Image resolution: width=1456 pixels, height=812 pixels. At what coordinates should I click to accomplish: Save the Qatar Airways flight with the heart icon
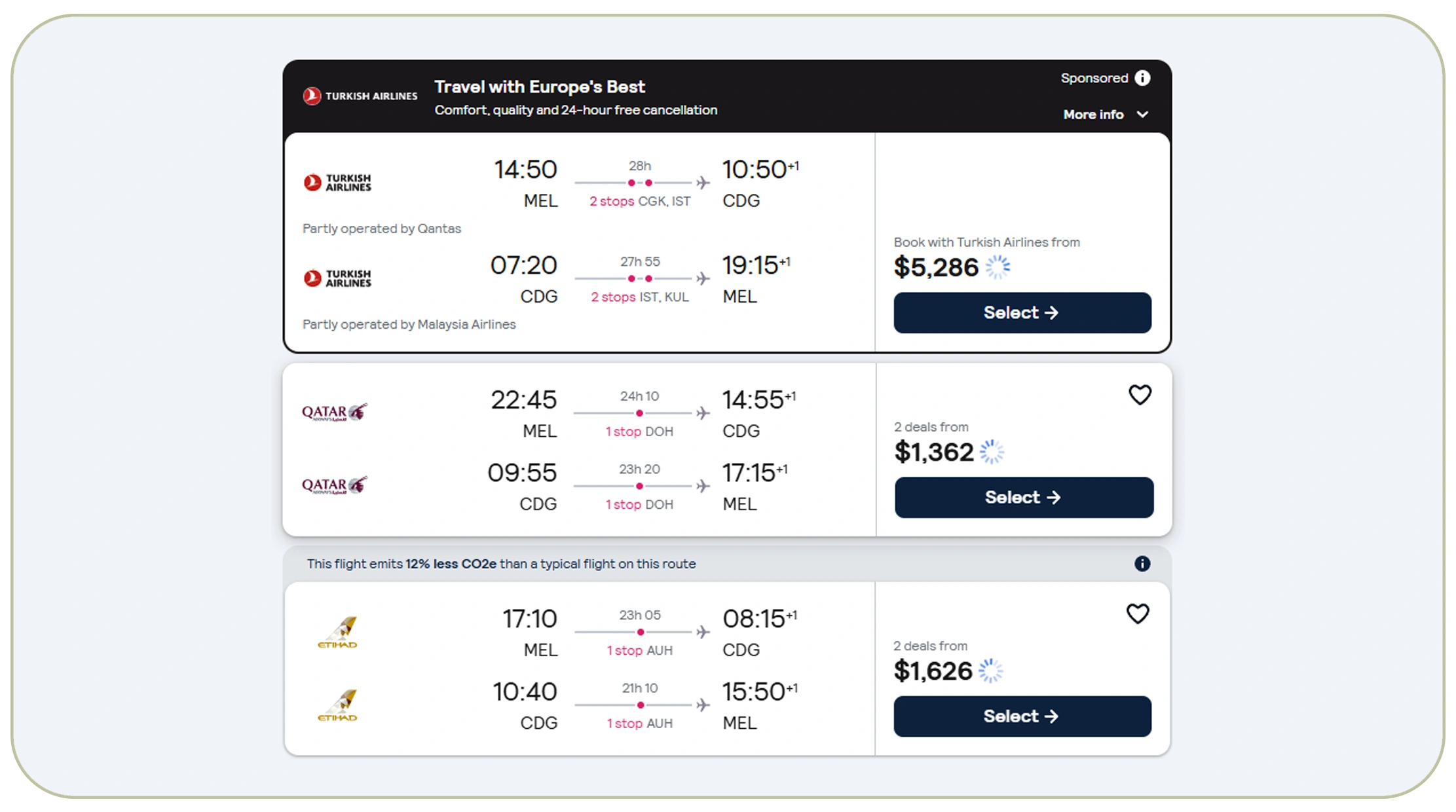(1140, 395)
